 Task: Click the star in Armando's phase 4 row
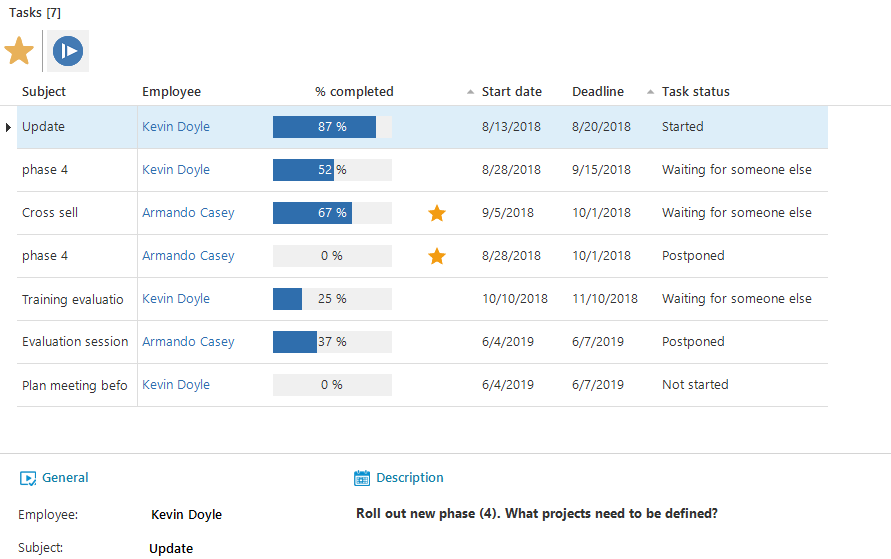(x=437, y=256)
